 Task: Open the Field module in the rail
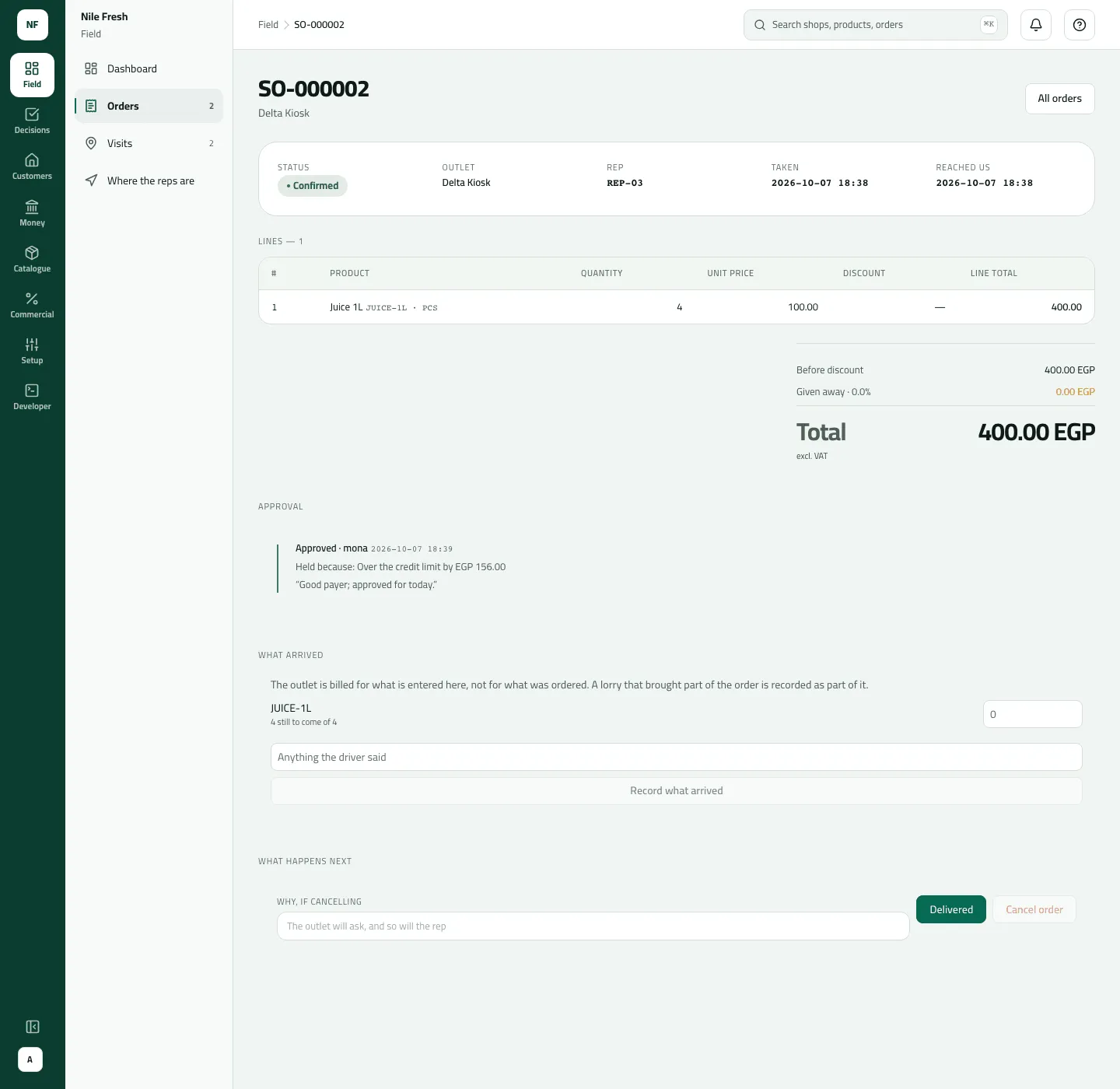pyautogui.click(x=32, y=75)
